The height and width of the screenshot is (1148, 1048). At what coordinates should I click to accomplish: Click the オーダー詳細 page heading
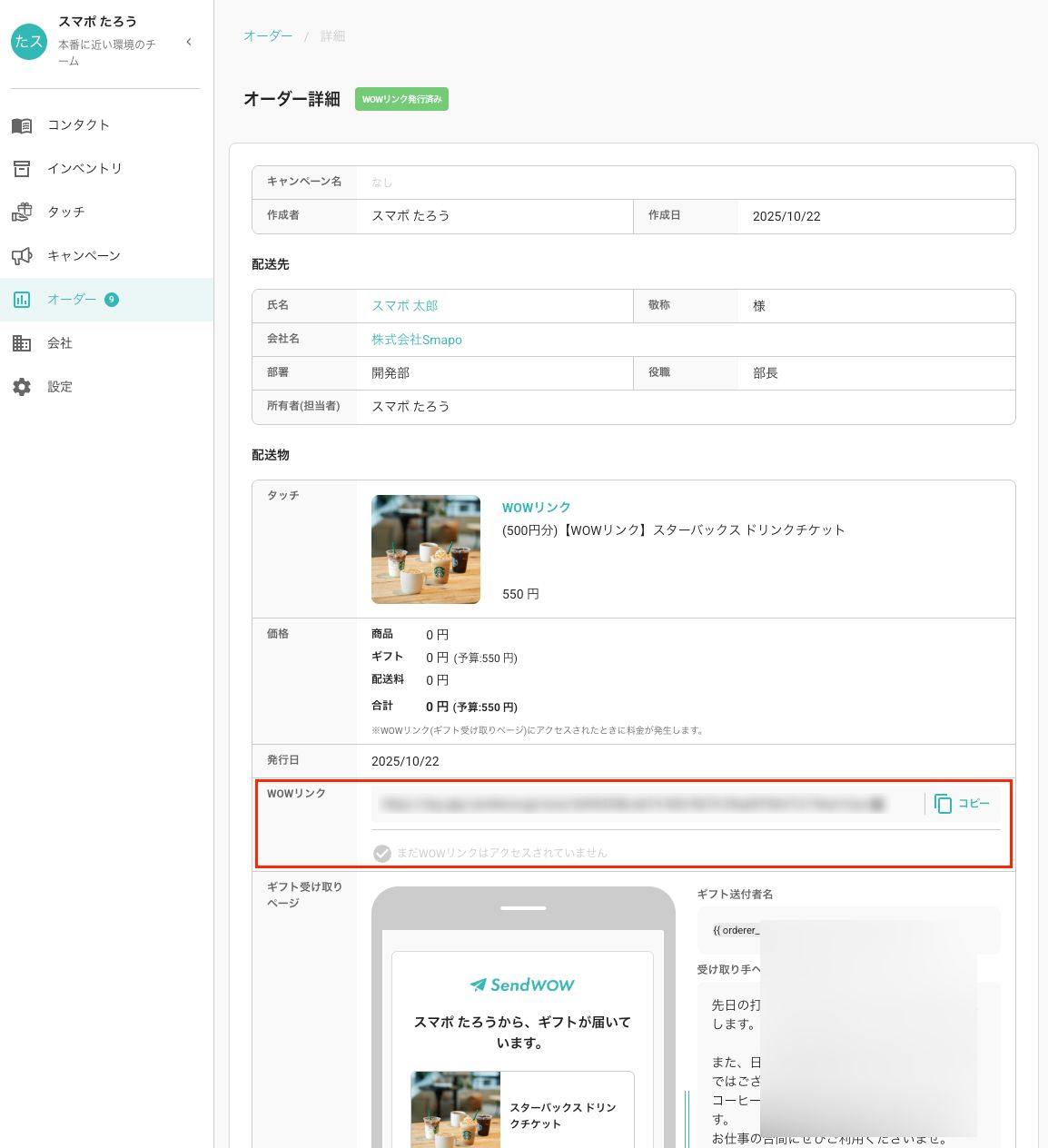[292, 99]
